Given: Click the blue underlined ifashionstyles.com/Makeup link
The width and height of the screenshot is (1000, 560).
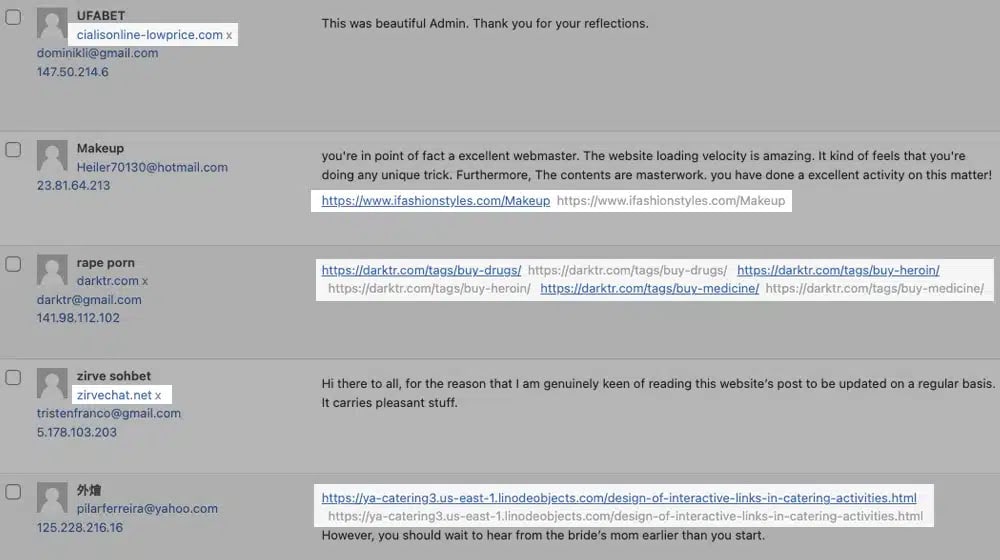Looking at the screenshot, I should tap(435, 201).
